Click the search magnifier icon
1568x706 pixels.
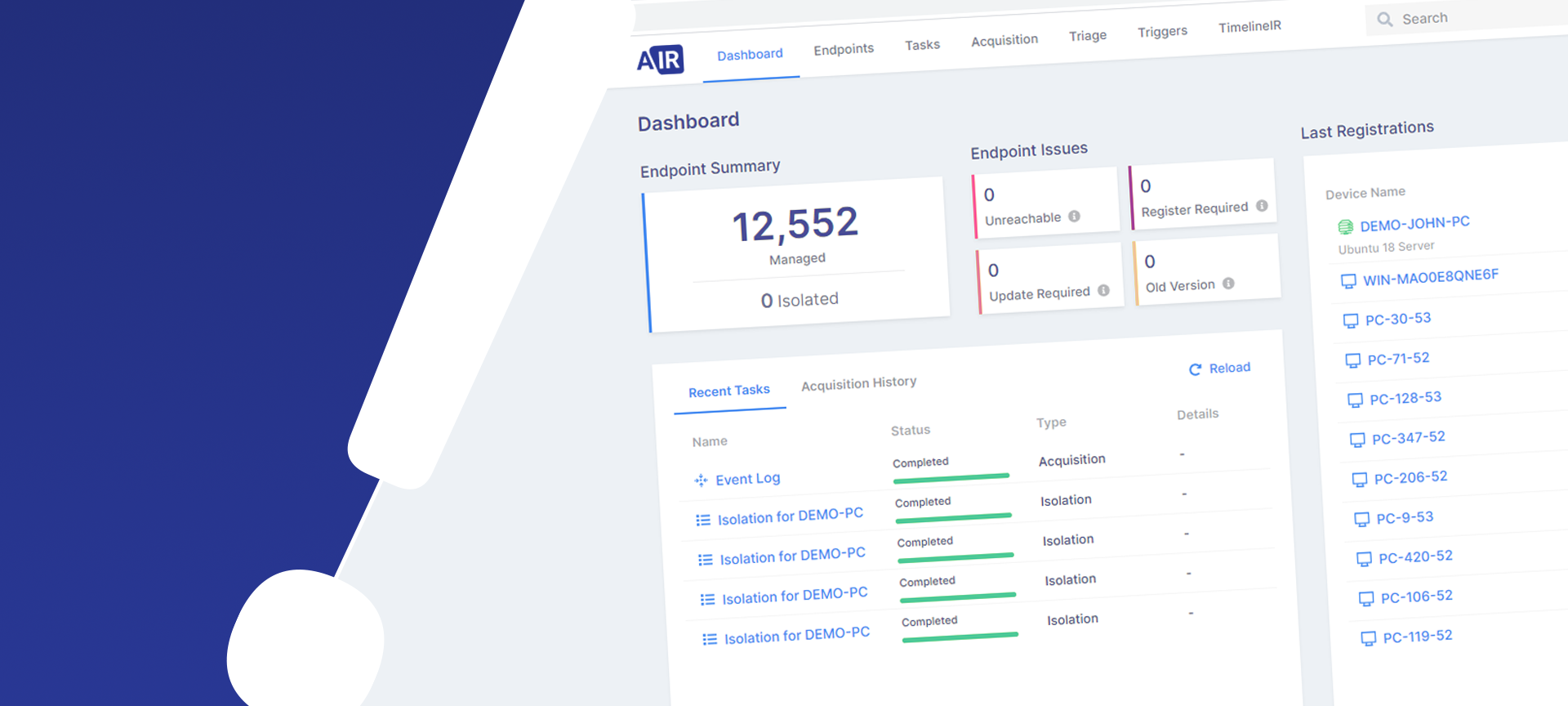1385,20
